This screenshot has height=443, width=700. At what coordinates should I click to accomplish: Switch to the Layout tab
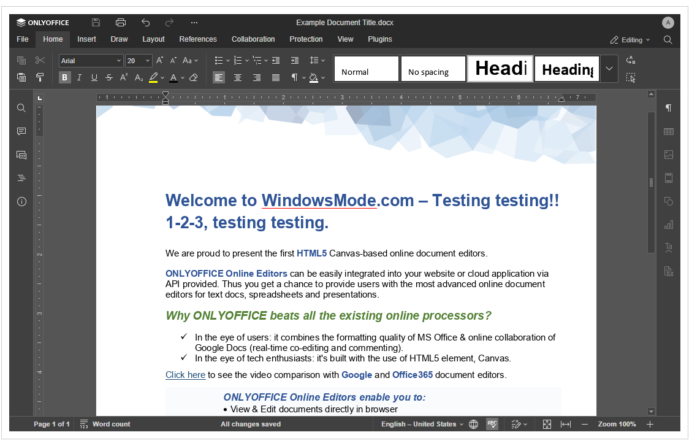click(154, 39)
